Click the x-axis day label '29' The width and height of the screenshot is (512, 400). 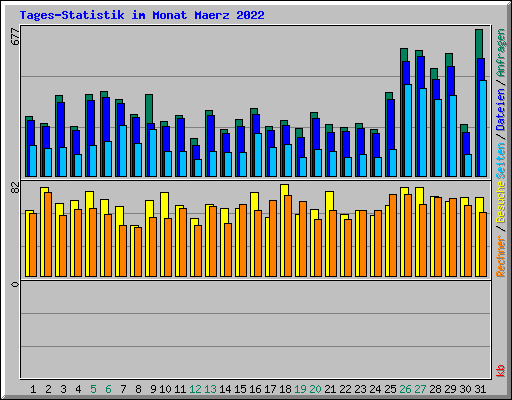(450, 389)
